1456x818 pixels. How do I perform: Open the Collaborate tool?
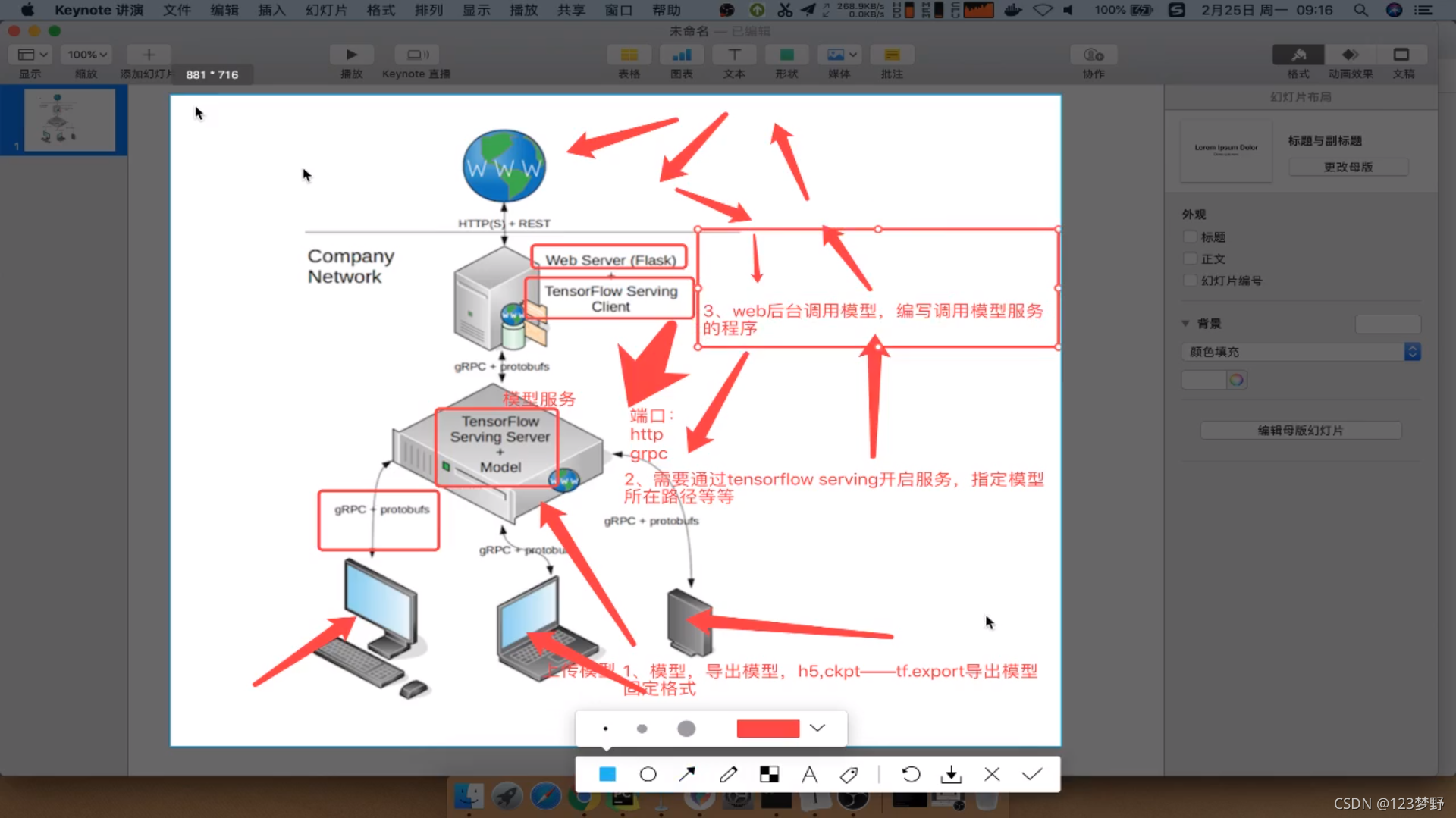tap(1094, 55)
